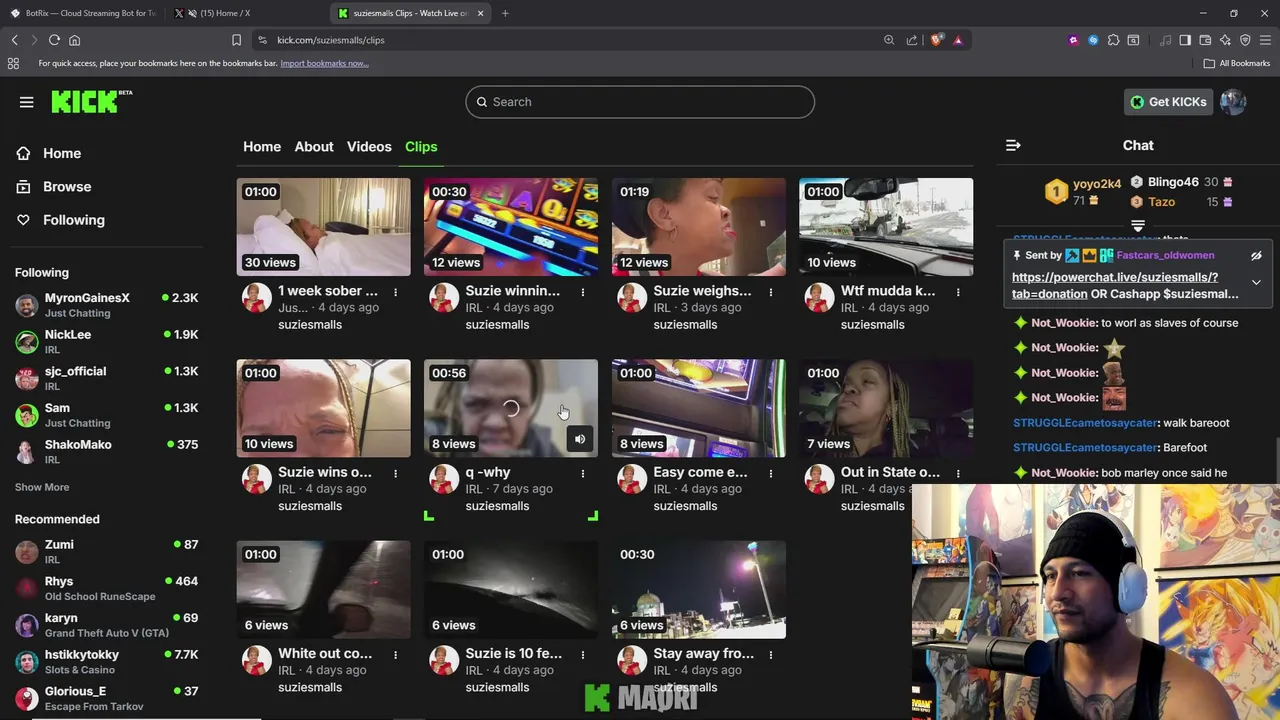Collapse the chat panel icon
The width and height of the screenshot is (1280, 720).
tap(1013, 145)
